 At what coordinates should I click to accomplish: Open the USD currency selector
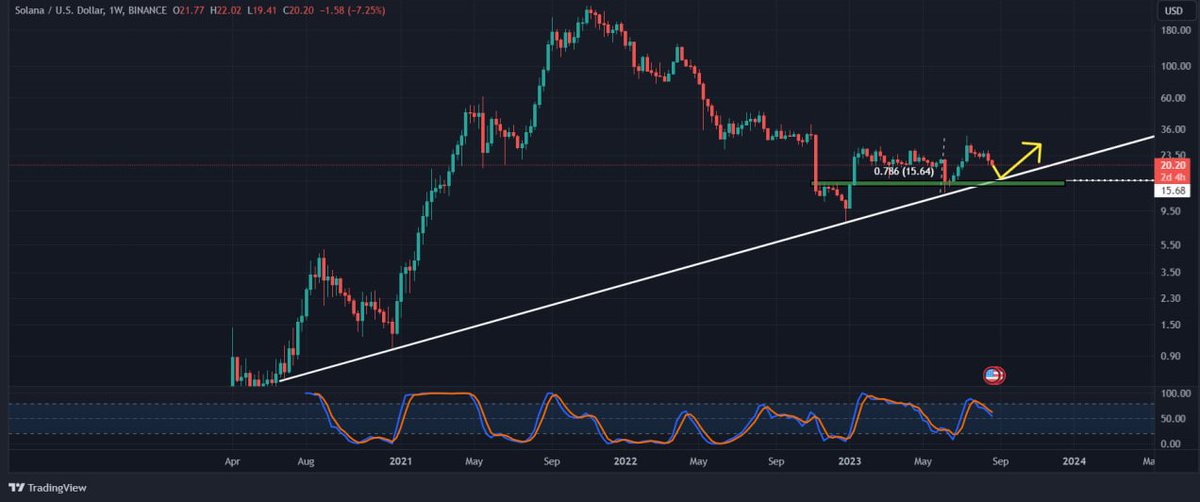[1172, 11]
